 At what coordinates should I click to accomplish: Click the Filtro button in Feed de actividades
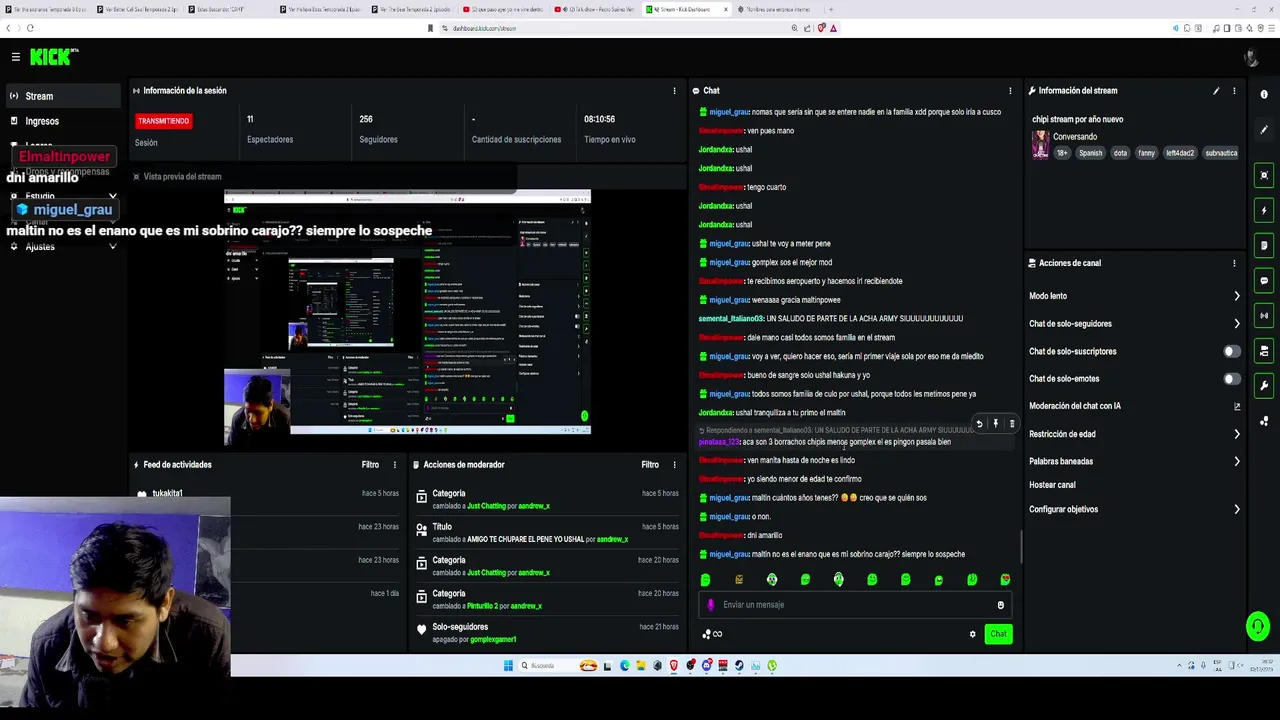(370, 465)
